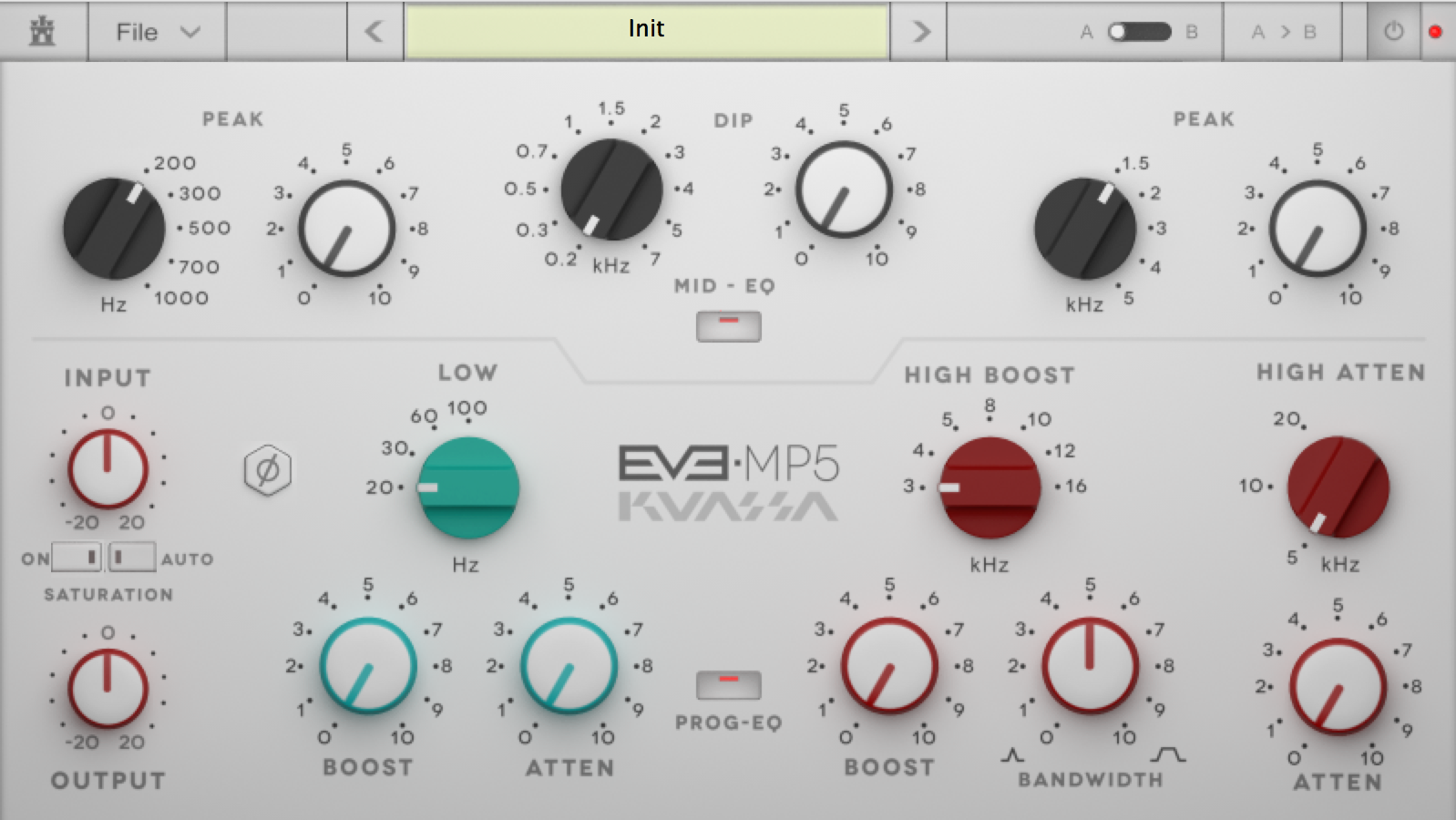Copy settings with A > B button
The image size is (1456, 820).
pyautogui.click(x=1284, y=32)
